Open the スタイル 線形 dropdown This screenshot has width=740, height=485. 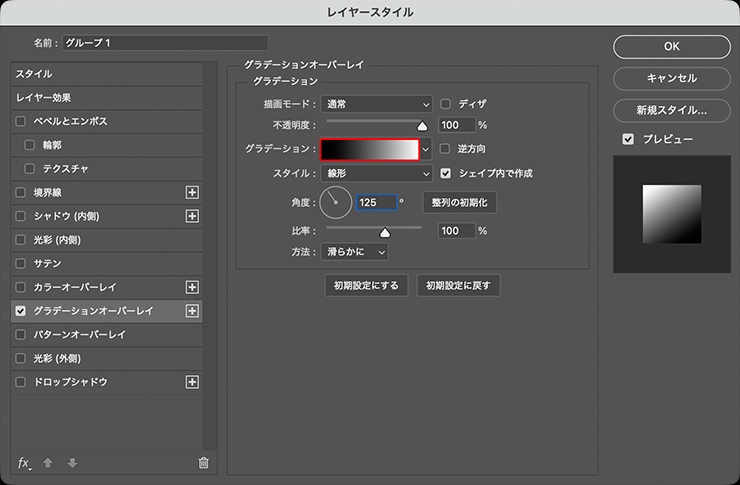(x=377, y=173)
